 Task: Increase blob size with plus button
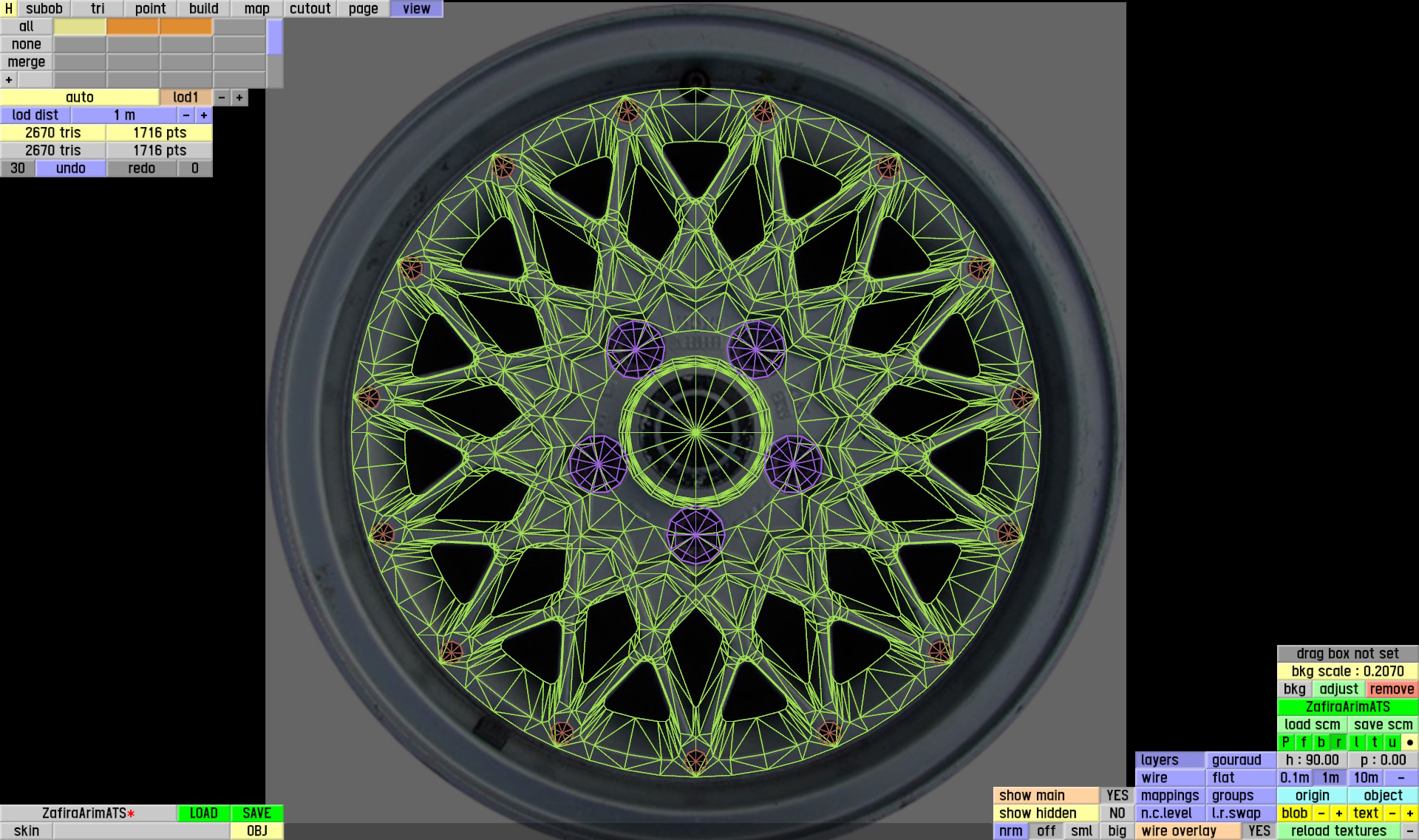click(x=1338, y=813)
